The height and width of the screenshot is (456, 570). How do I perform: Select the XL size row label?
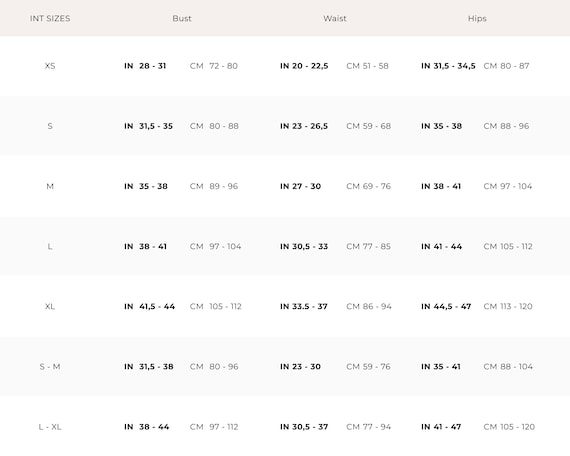pyautogui.click(x=50, y=307)
